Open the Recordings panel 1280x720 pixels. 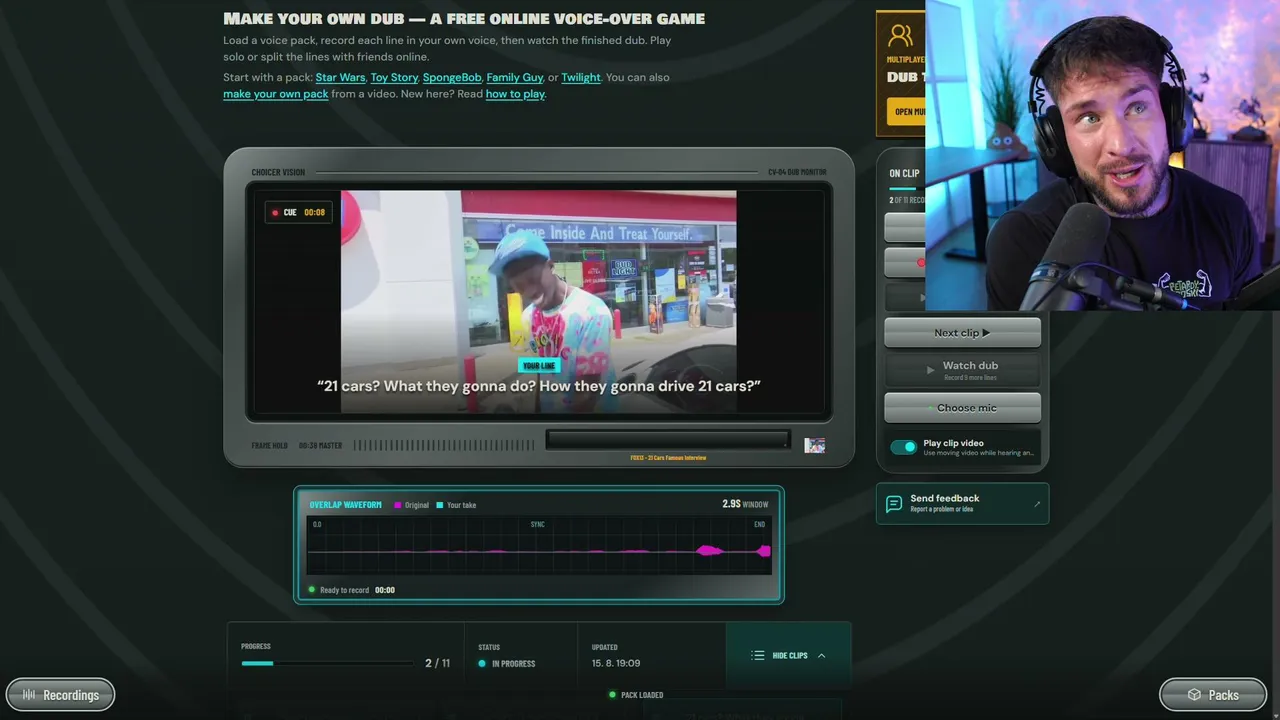60,695
